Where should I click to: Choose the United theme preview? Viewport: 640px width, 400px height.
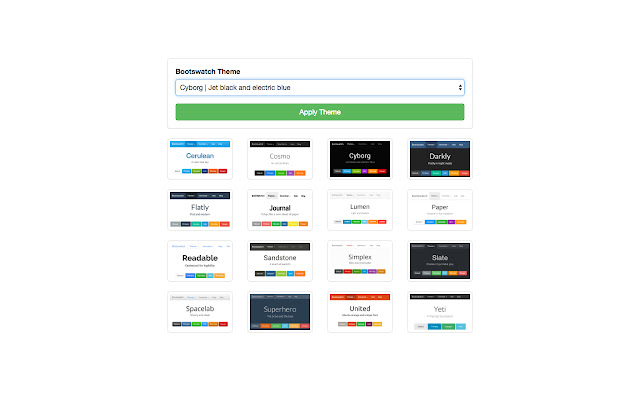tap(360, 312)
